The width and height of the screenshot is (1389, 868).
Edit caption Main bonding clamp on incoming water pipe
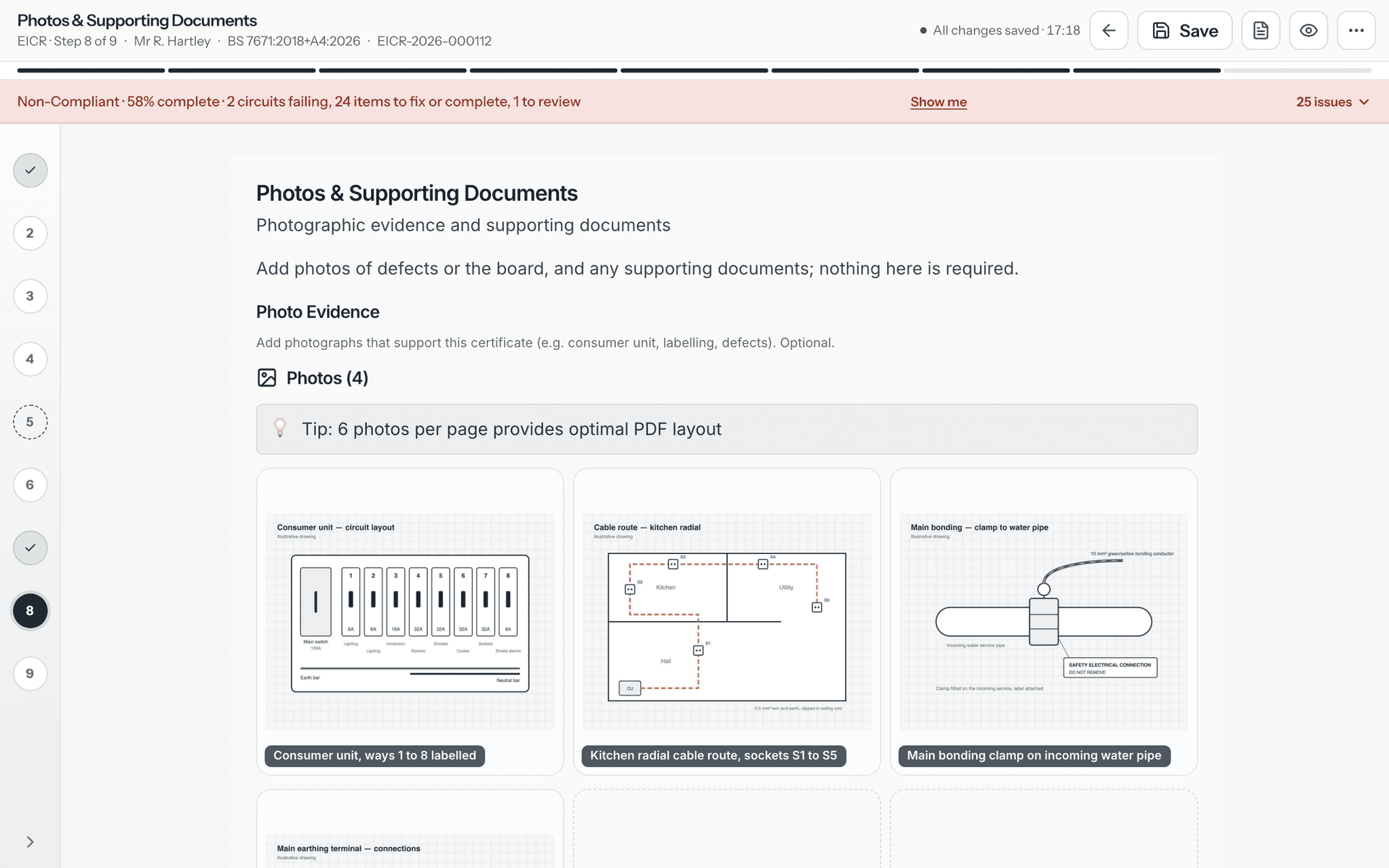[1034, 756]
